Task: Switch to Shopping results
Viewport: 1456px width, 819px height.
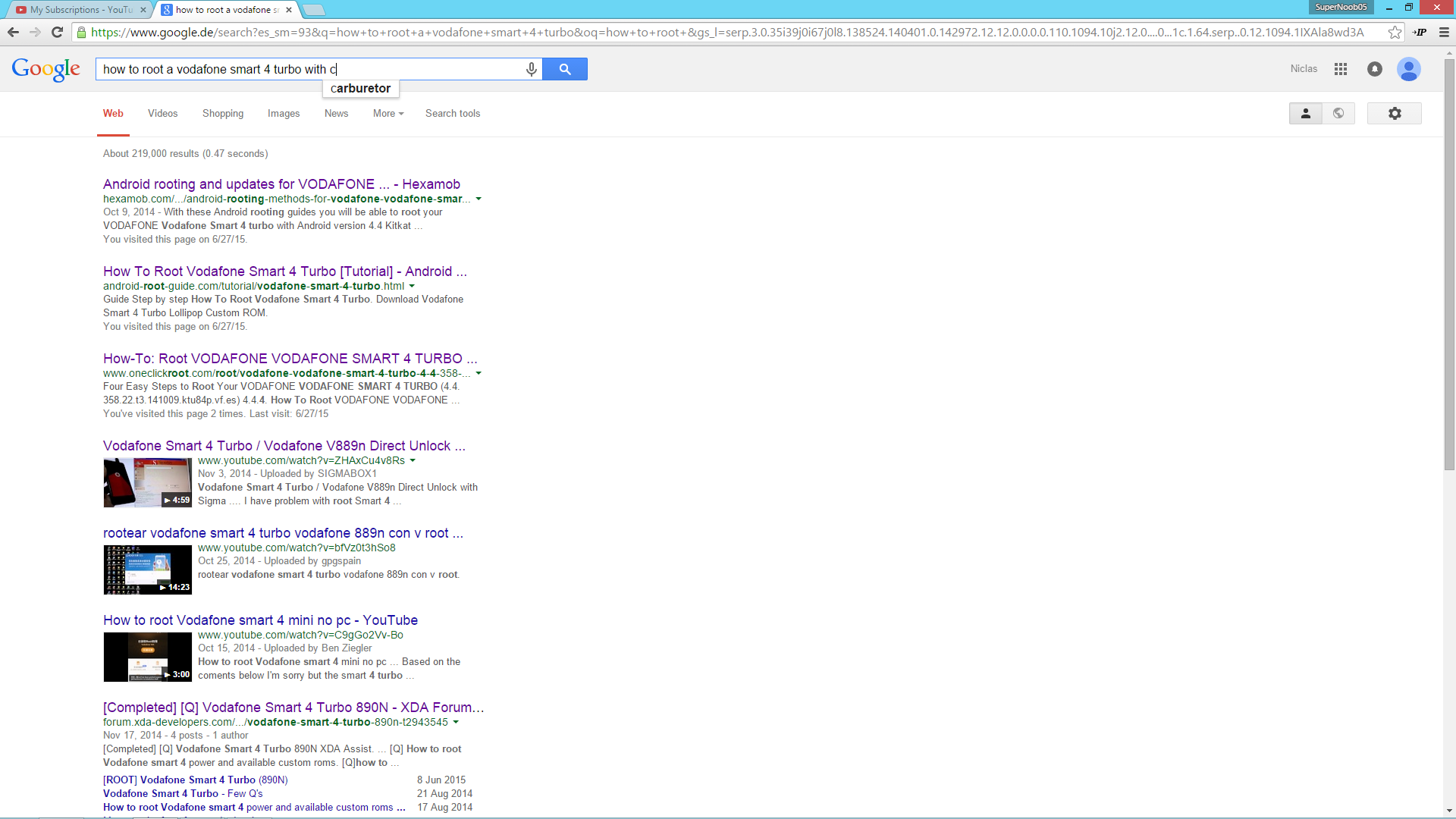Action: click(x=223, y=113)
